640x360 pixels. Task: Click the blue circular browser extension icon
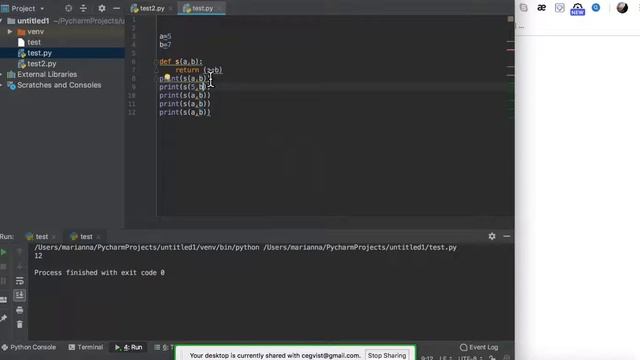click(x=596, y=7)
